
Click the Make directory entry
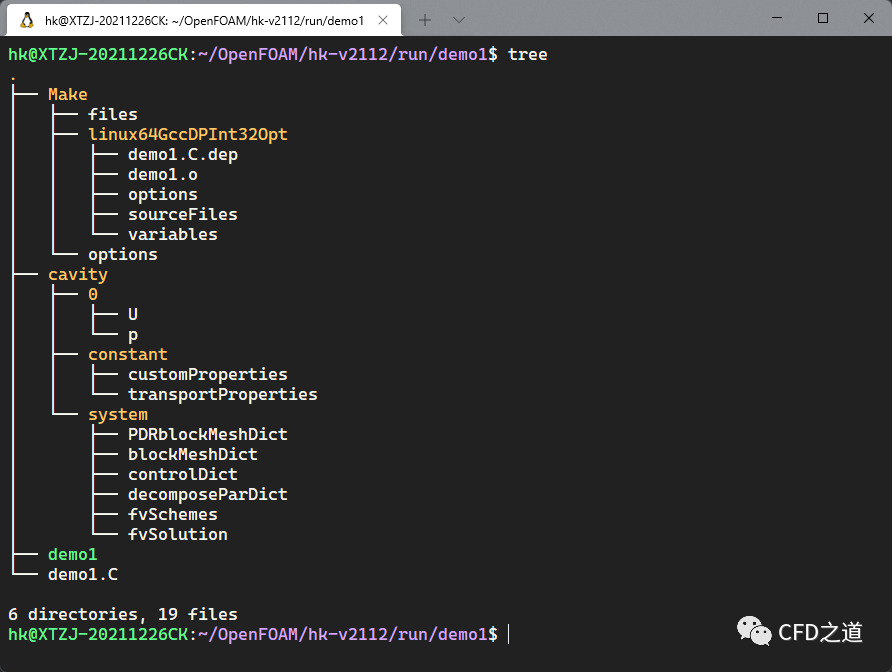tap(68, 94)
